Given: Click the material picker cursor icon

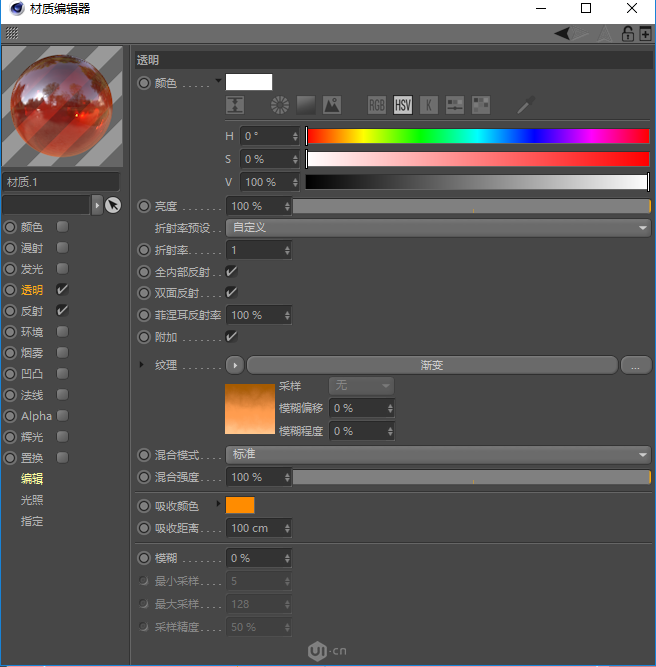Looking at the screenshot, I should 113,205.
